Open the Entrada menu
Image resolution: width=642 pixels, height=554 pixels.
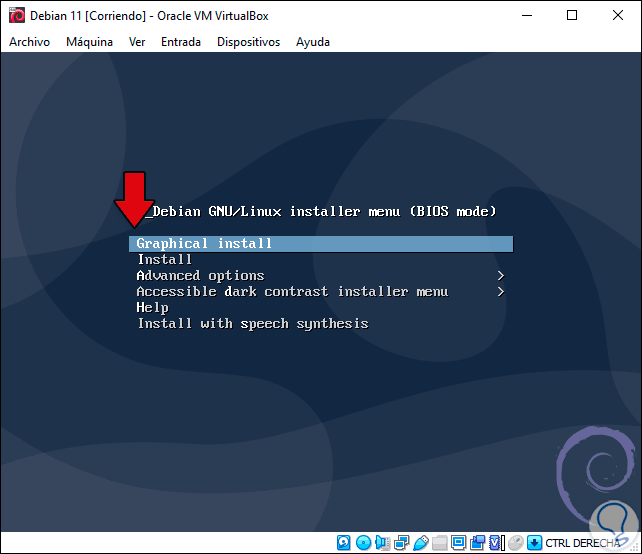(181, 42)
